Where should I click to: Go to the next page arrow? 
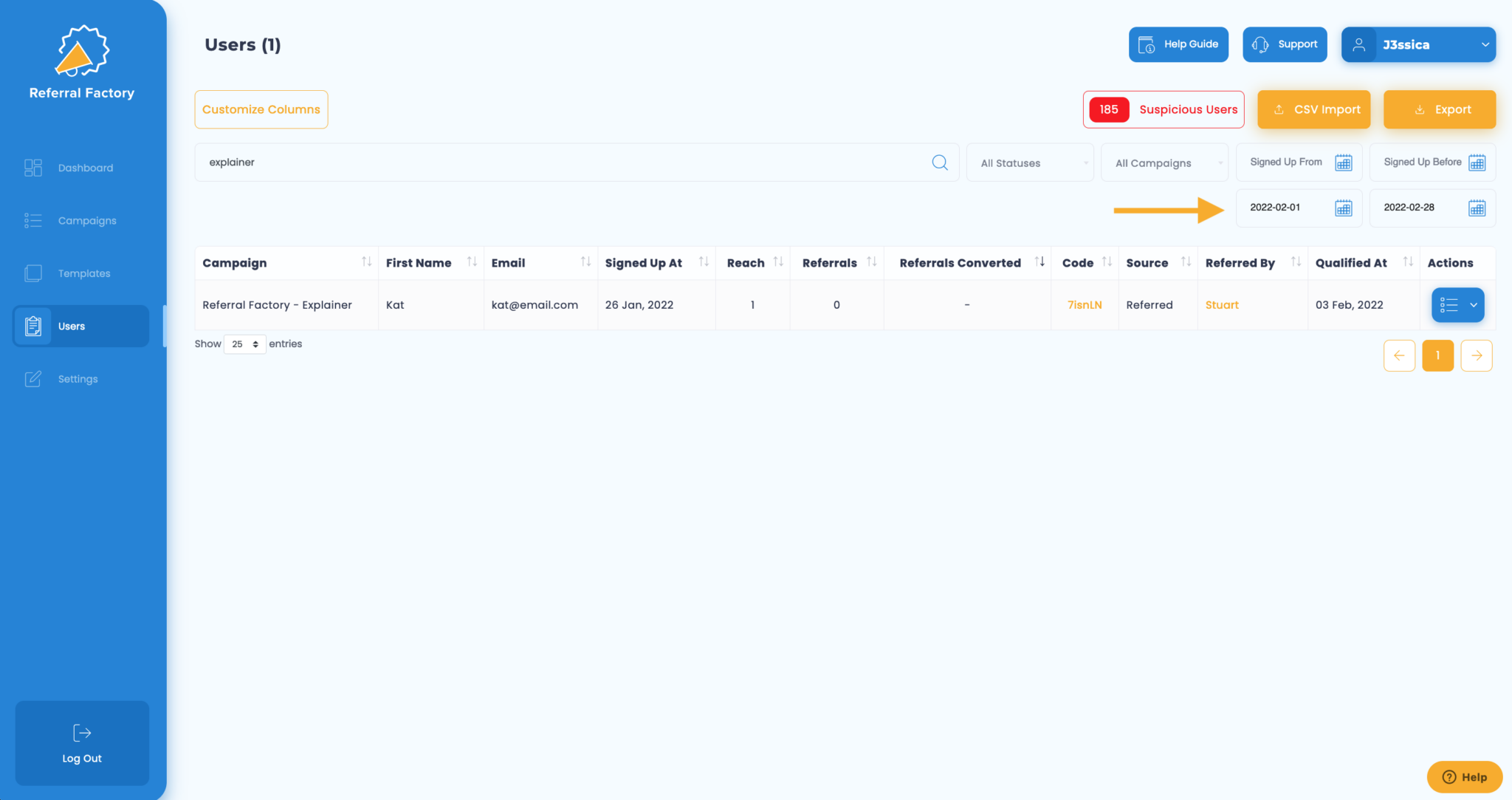1477,355
